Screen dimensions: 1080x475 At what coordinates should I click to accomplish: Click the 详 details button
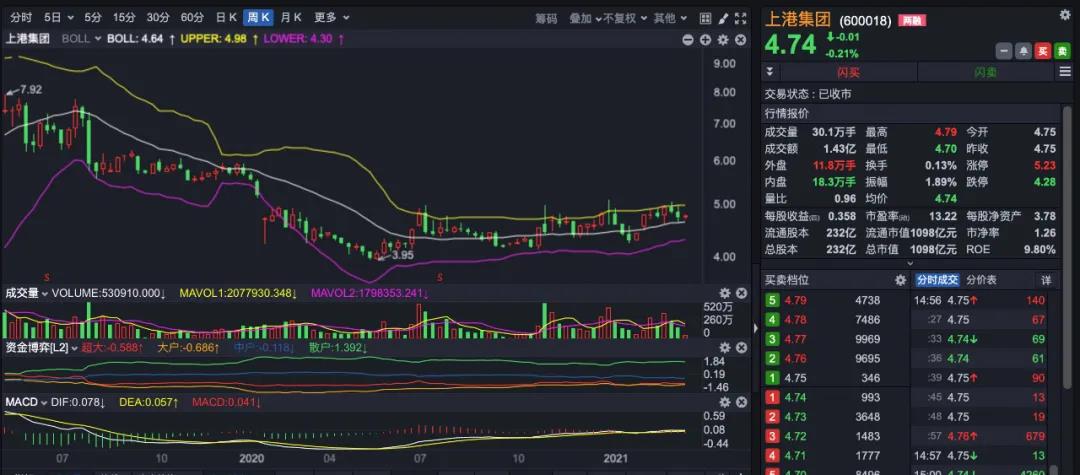pos(1046,280)
